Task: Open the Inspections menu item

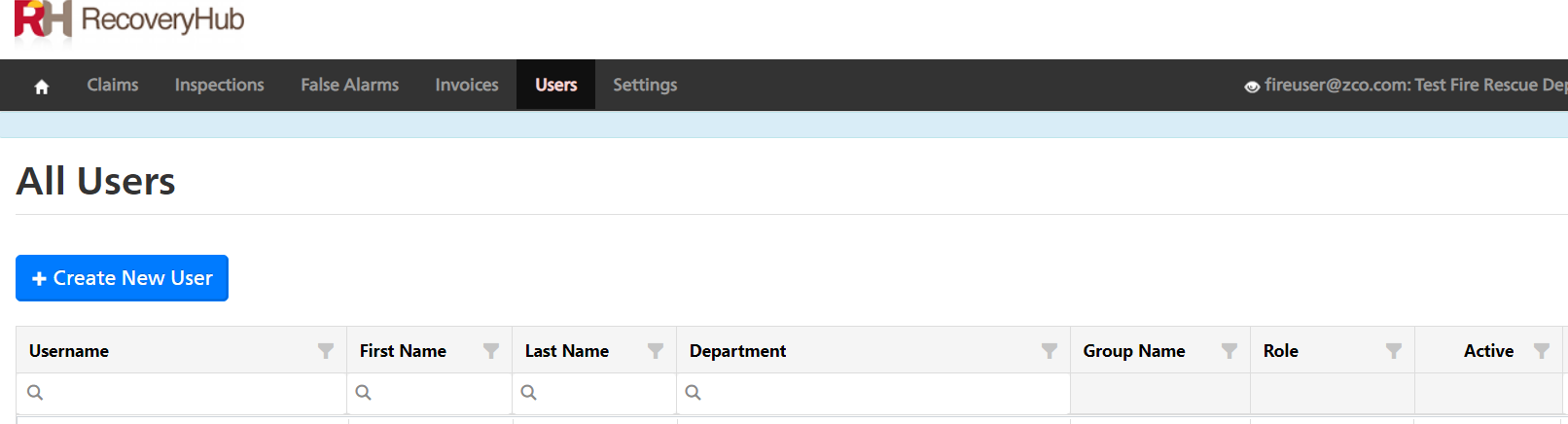Action: click(220, 85)
